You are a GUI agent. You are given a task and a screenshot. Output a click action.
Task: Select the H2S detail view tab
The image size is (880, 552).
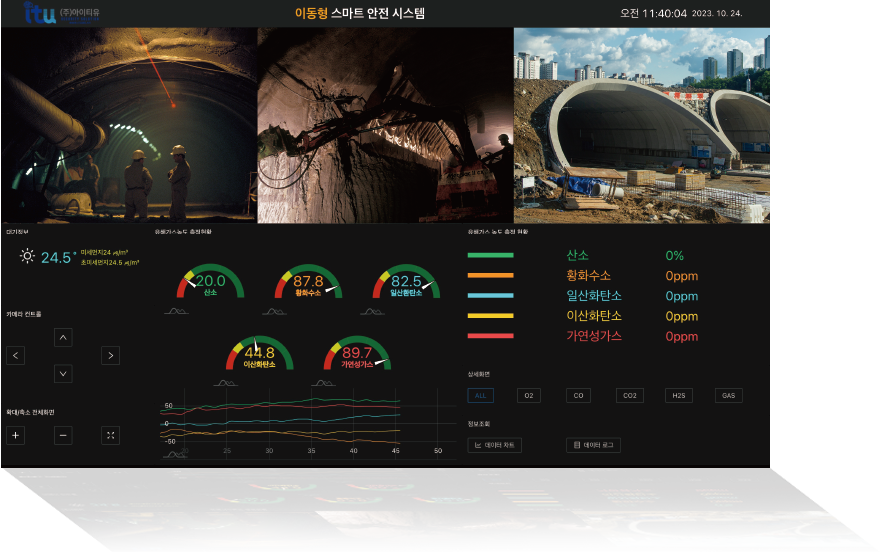coord(679,395)
